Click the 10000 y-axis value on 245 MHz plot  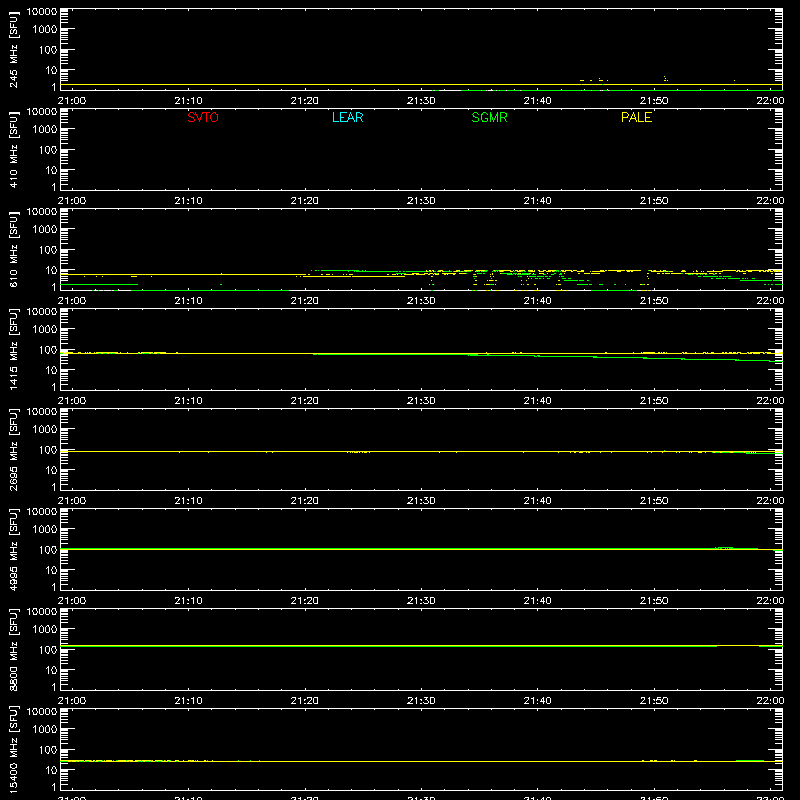tap(42, 12)
